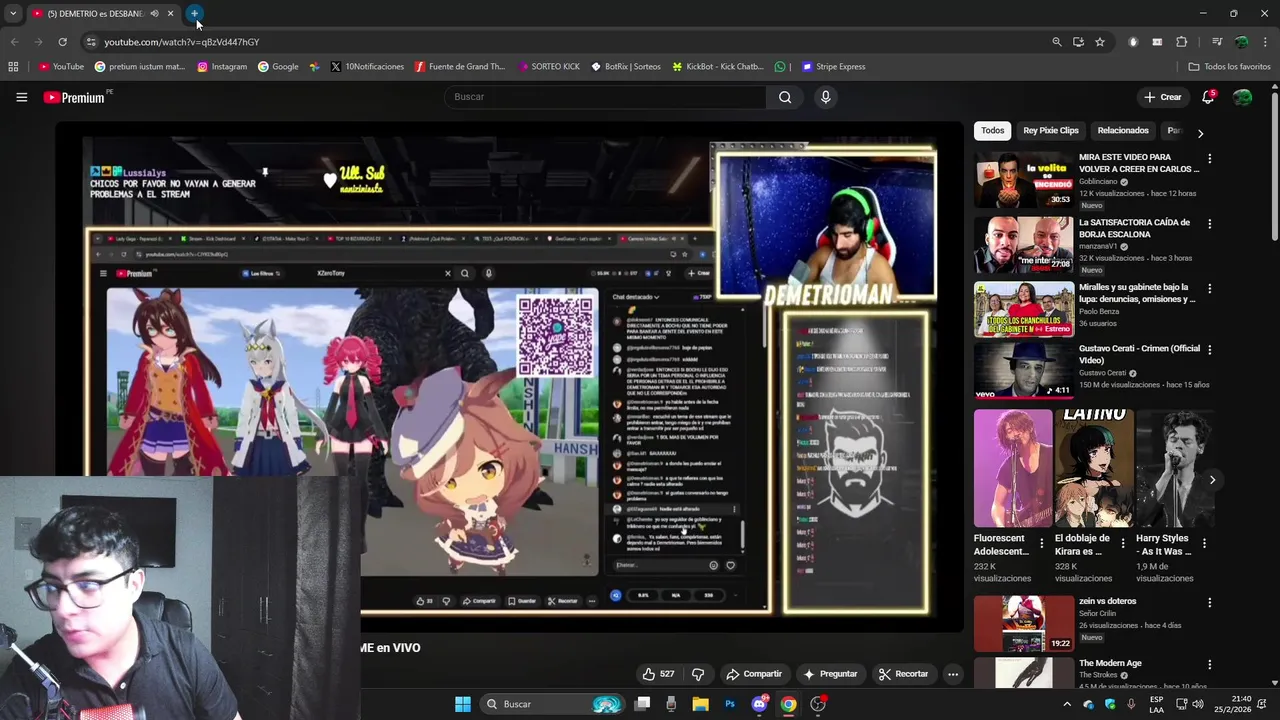Open the system volume speaker icon
1280x720 pixels.
click(x=1199, y=704)
